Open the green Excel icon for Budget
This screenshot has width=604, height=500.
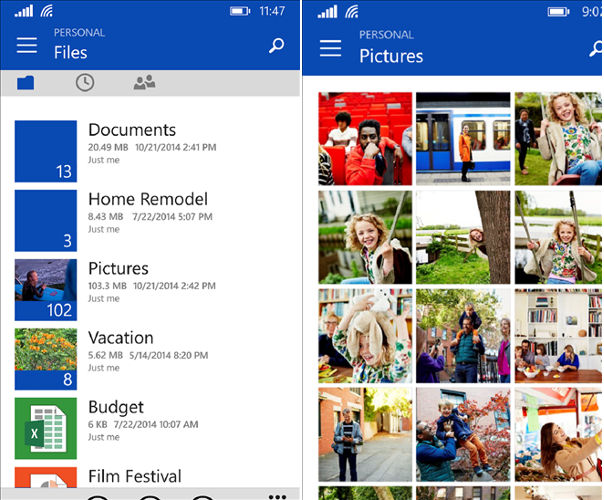point(46,428)
